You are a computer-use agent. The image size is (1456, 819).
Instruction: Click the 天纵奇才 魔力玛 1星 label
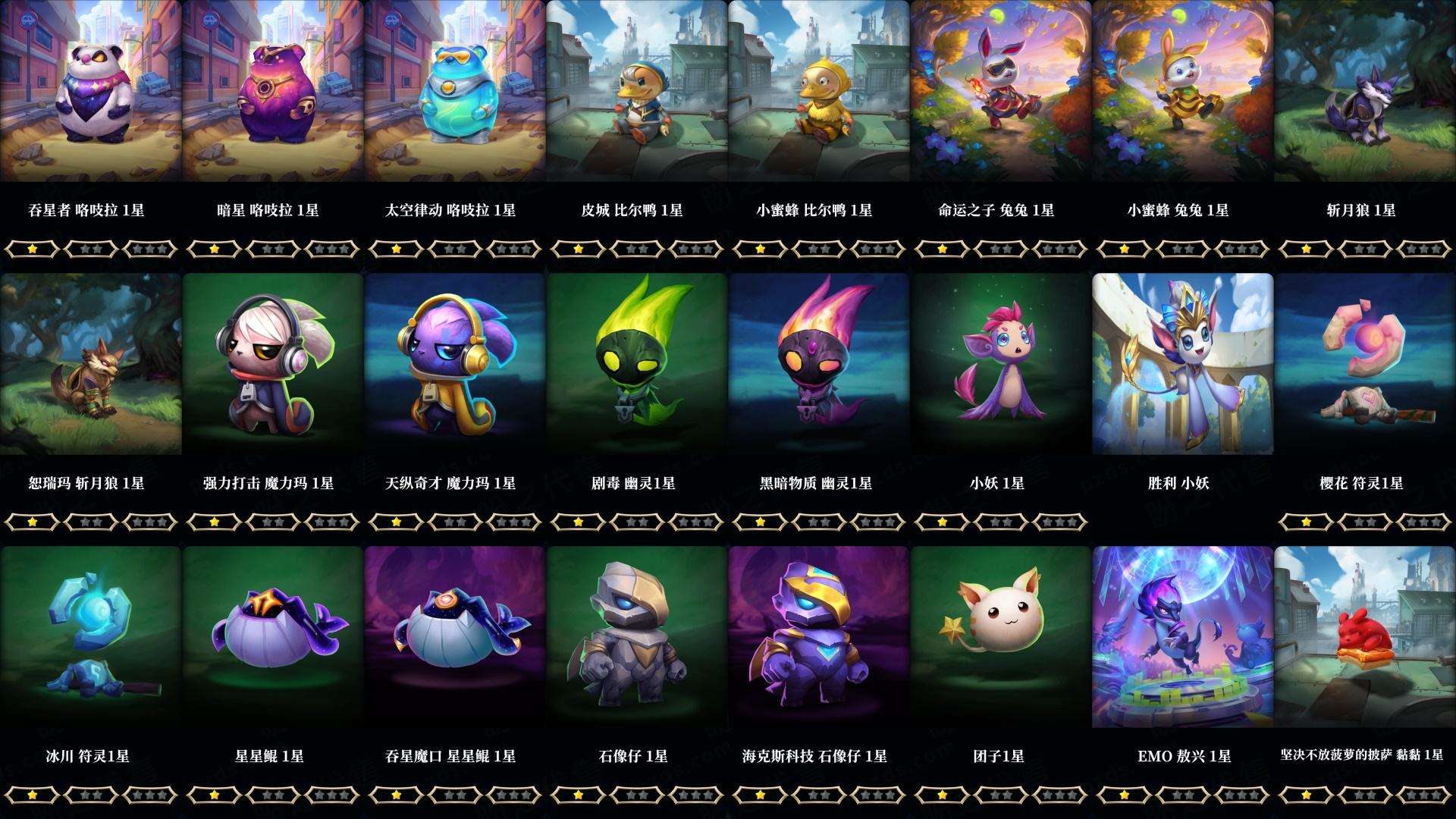450,483
